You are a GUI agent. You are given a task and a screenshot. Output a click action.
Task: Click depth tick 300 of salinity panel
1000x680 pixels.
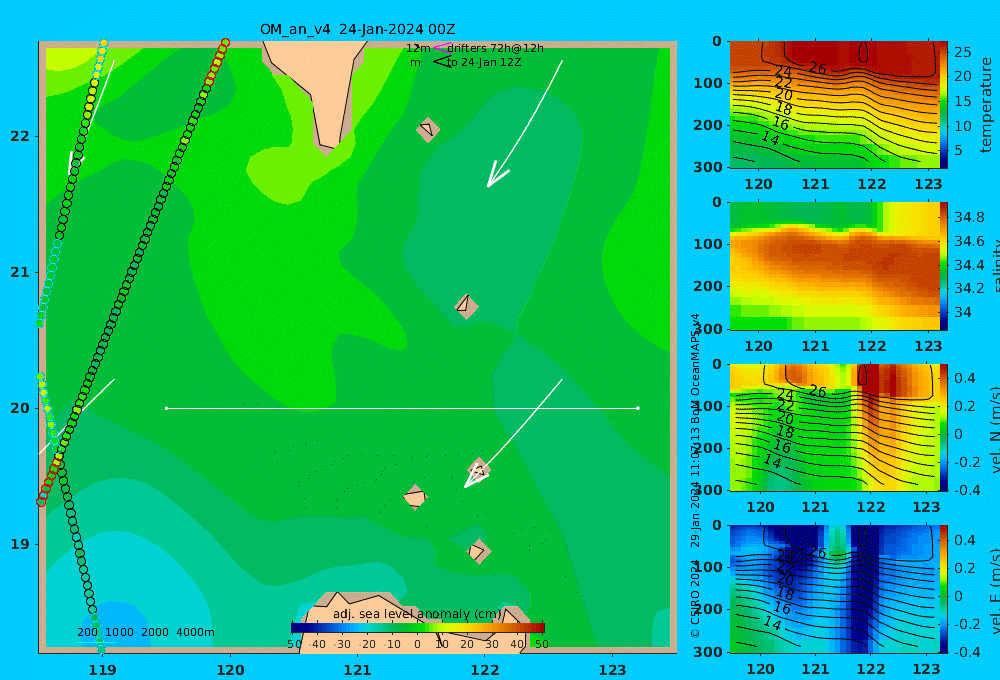tap(708, 329)
